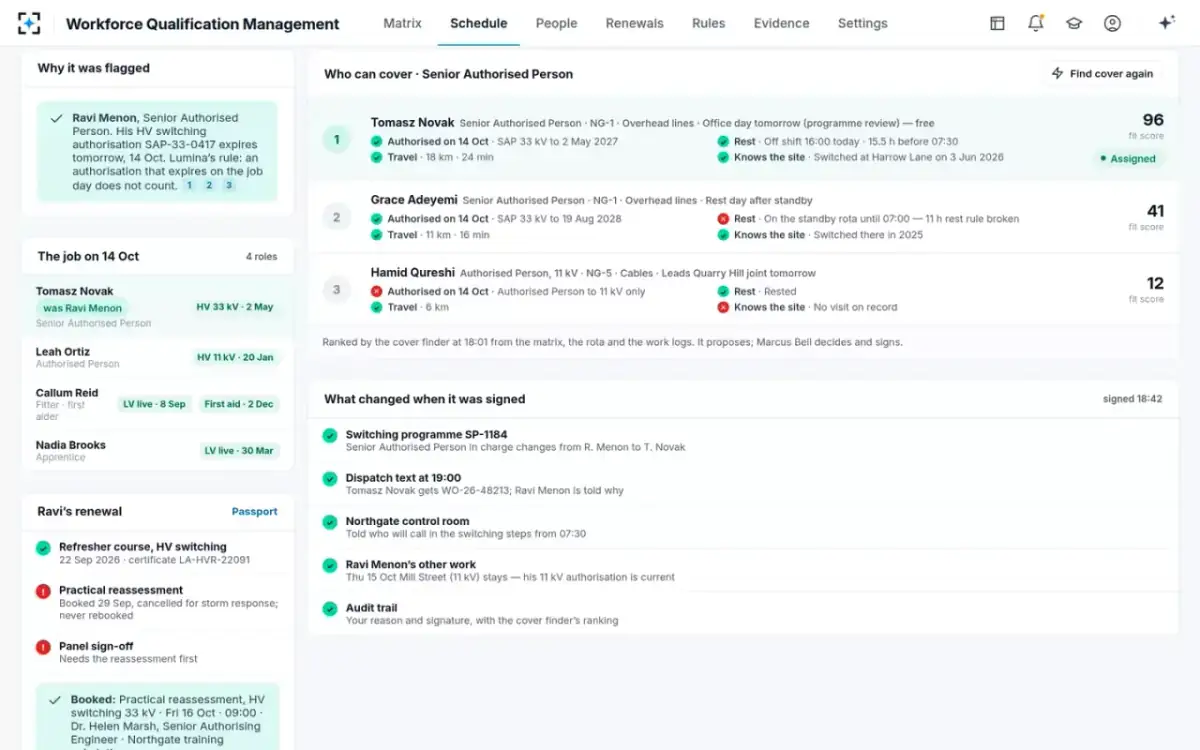Click the rank 3 circle beside Hamid Qureshi
Image resolution: width=1200 pixels, height=750 pixels.
336,290
